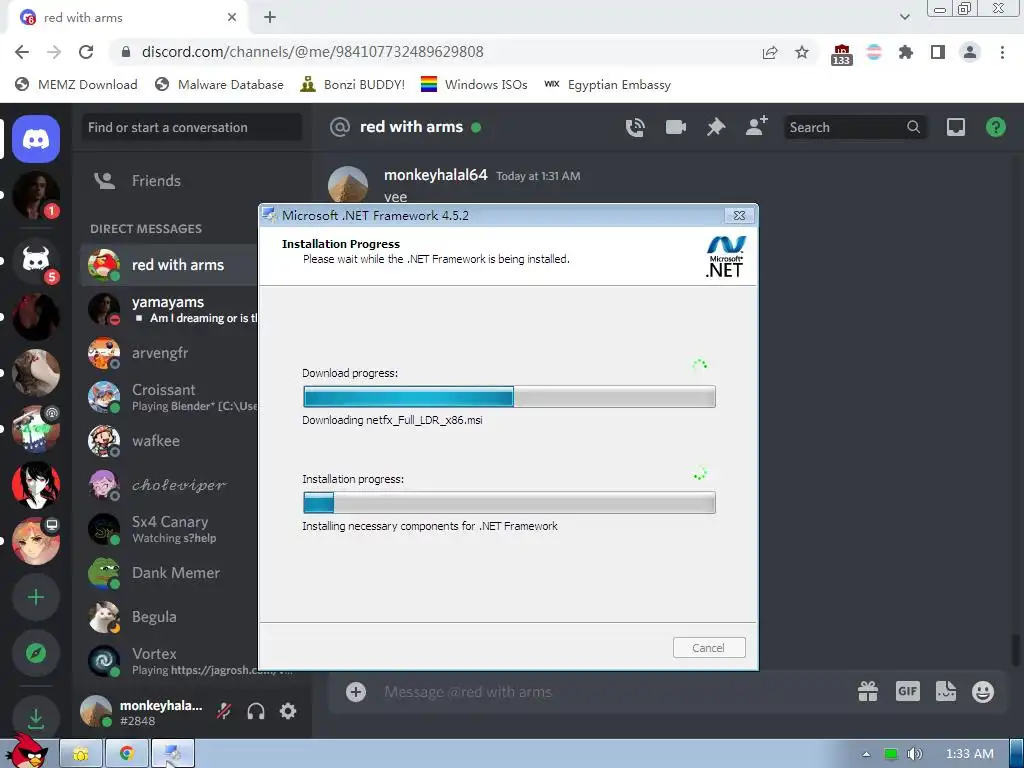
Task: Start a video call in Discord
Action: click(675, 127)
